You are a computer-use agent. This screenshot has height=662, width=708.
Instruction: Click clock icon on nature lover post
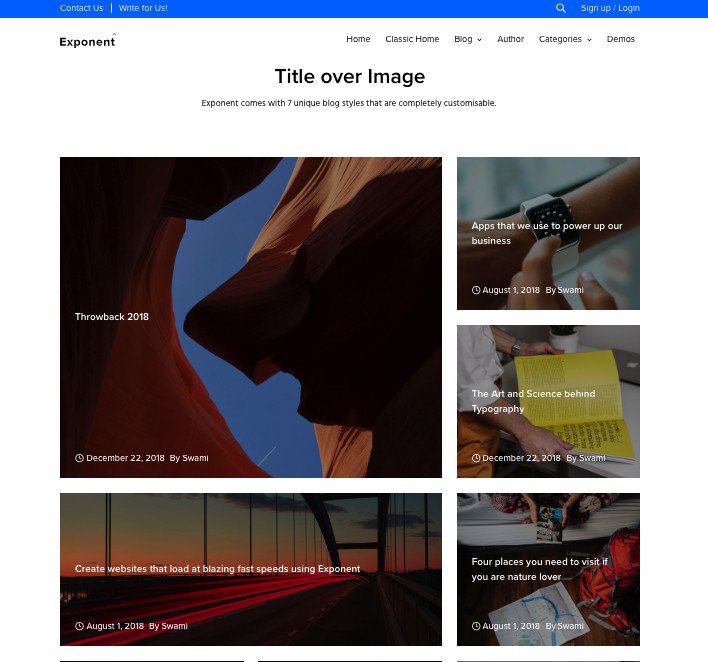tap(476, 626)
